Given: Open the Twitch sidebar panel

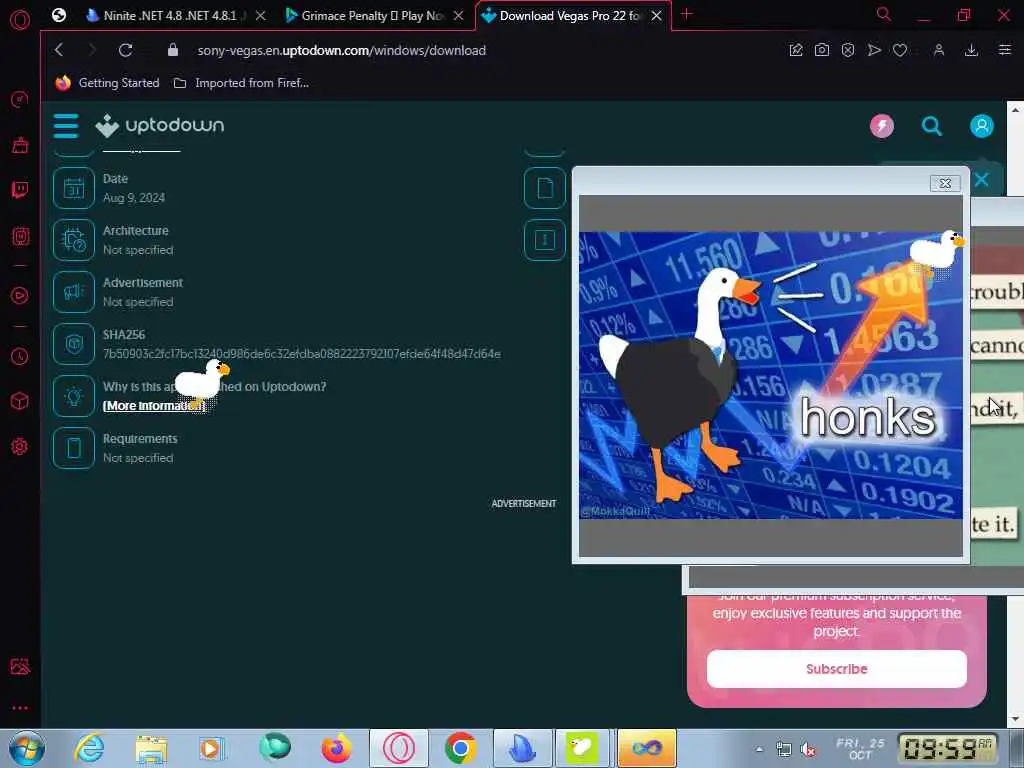Looking at the screenshot, I should point(20,190).
